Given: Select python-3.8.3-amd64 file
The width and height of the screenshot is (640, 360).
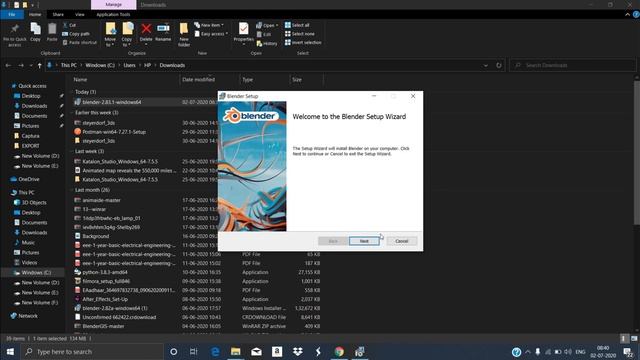Looking at the screenshot, I should 104,272.
